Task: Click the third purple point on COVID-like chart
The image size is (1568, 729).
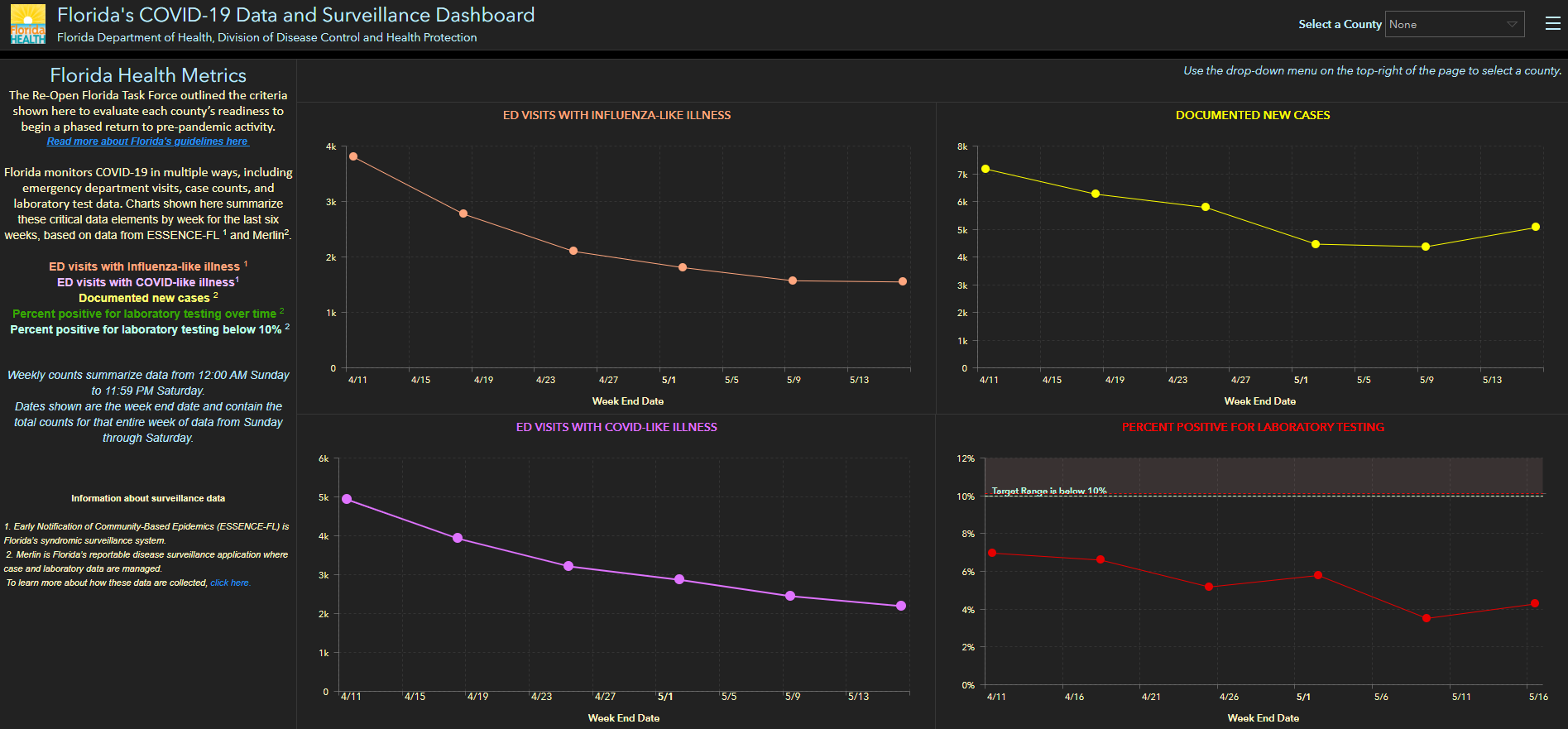Action: pos(568,566)
